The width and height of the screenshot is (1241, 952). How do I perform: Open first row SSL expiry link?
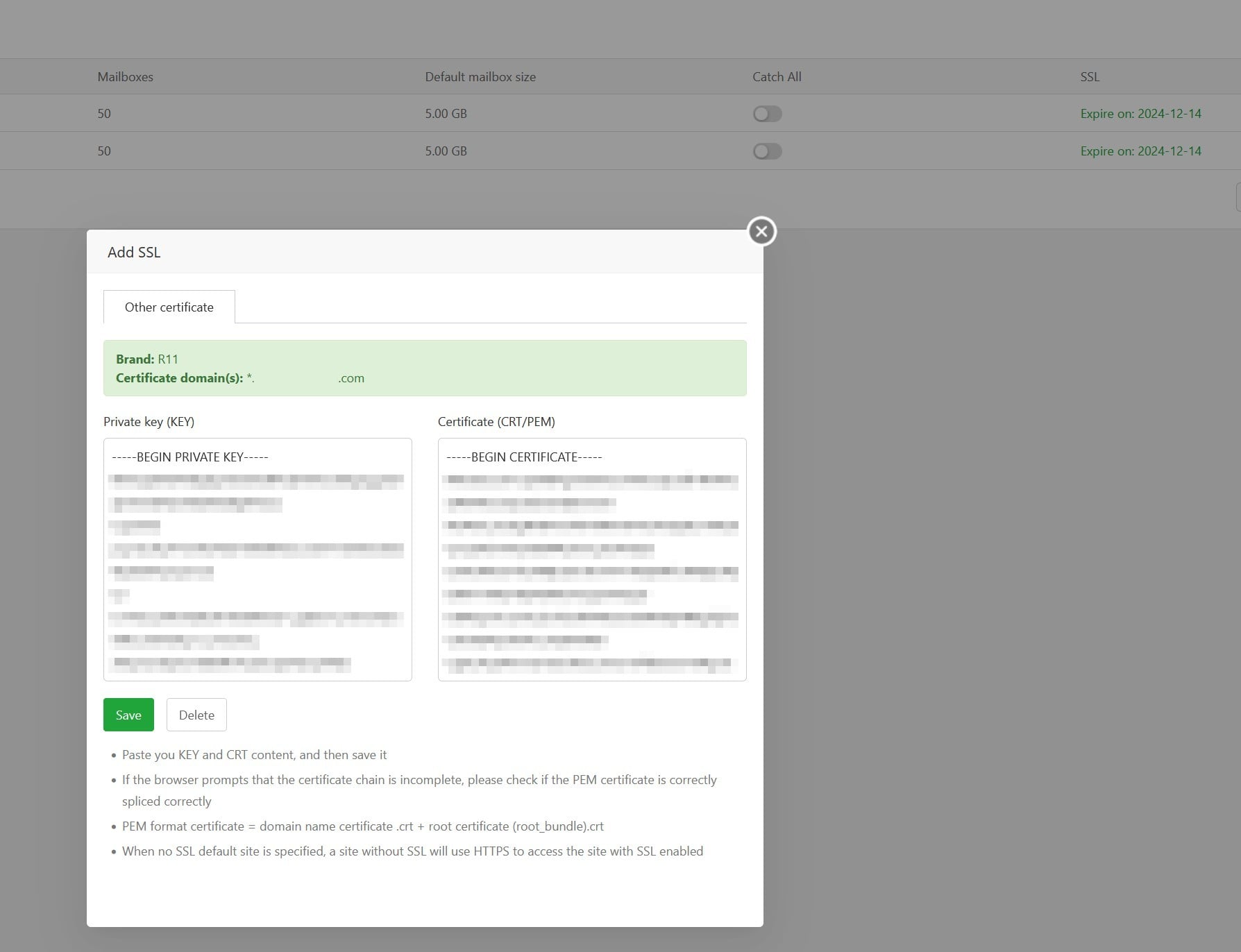(1140, 114)
